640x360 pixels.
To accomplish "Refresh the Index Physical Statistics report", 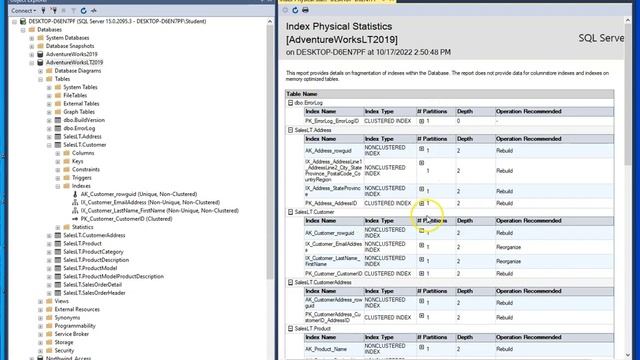I will (295, 10).
